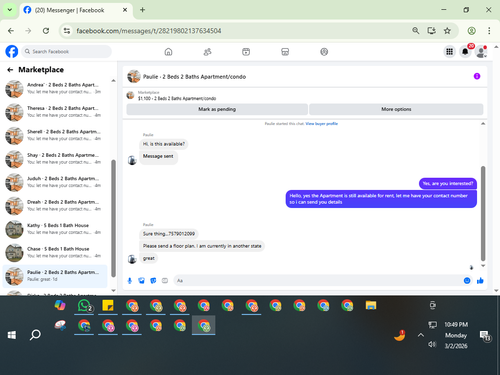The width and height of the screenshot is (500, 375).
Task: Open the Facebook menu grid icon
Action: 449,52
